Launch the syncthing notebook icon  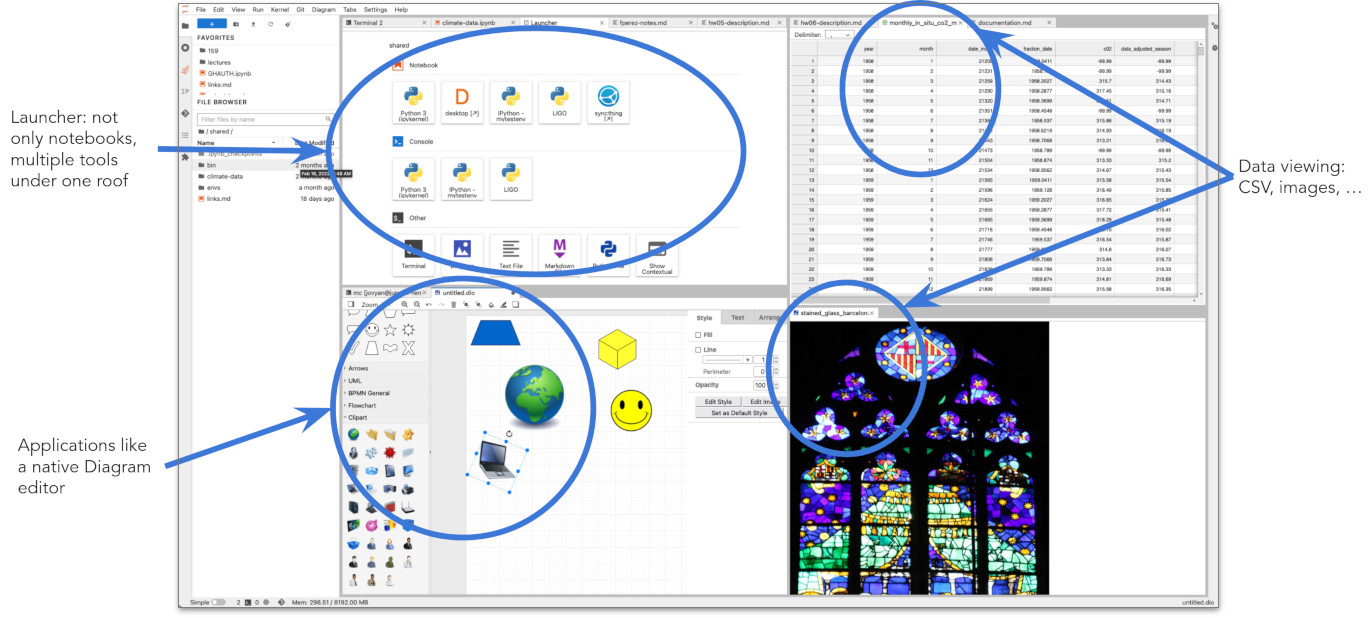pos(608,102)
